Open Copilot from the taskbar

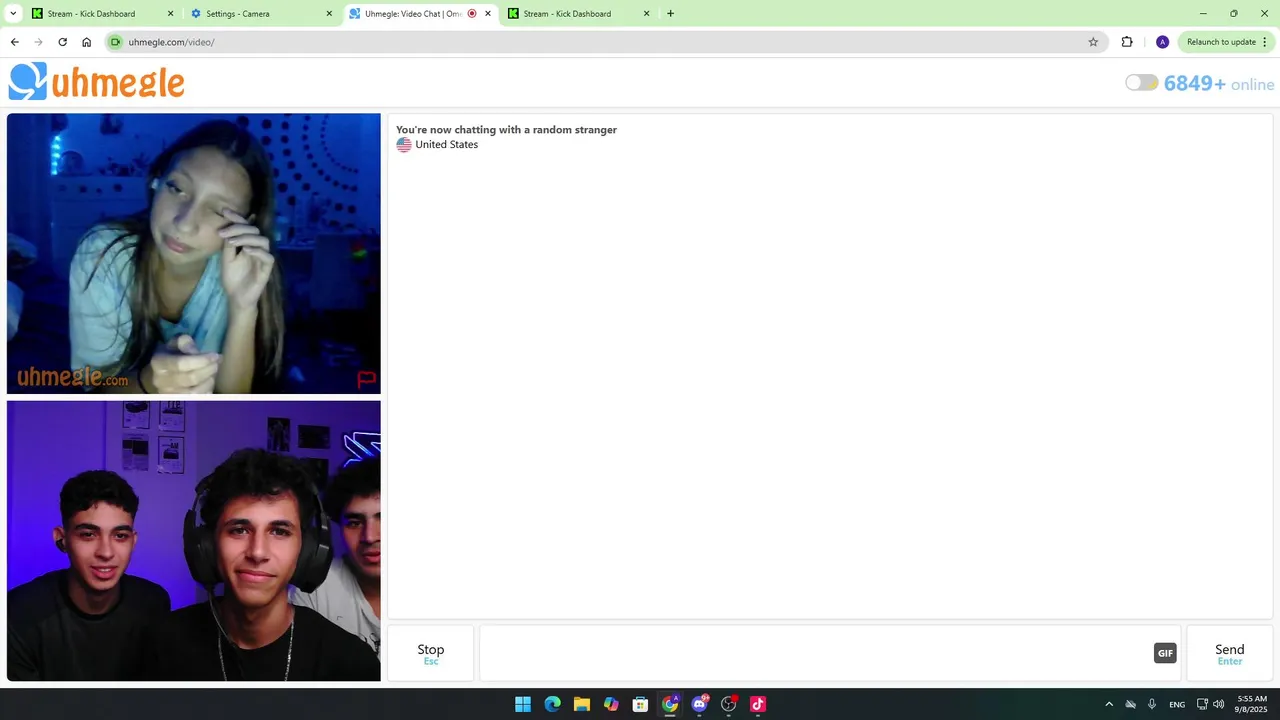pyautogui.click(x=611, y=704)
